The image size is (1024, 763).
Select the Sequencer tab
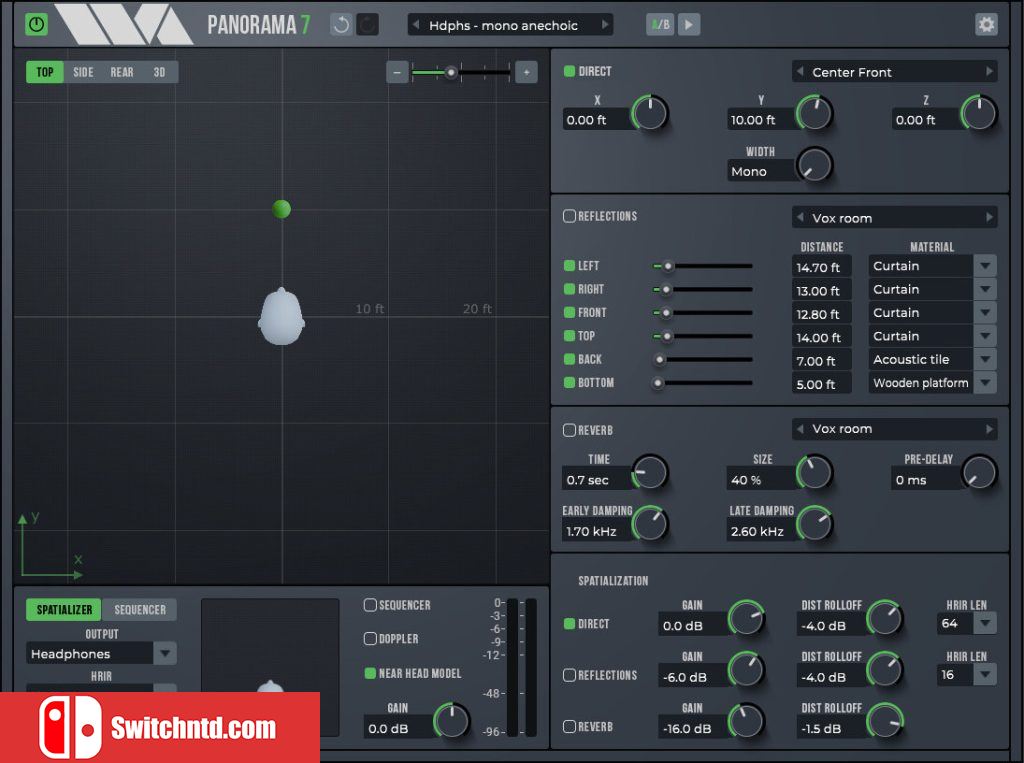(140, 609)
